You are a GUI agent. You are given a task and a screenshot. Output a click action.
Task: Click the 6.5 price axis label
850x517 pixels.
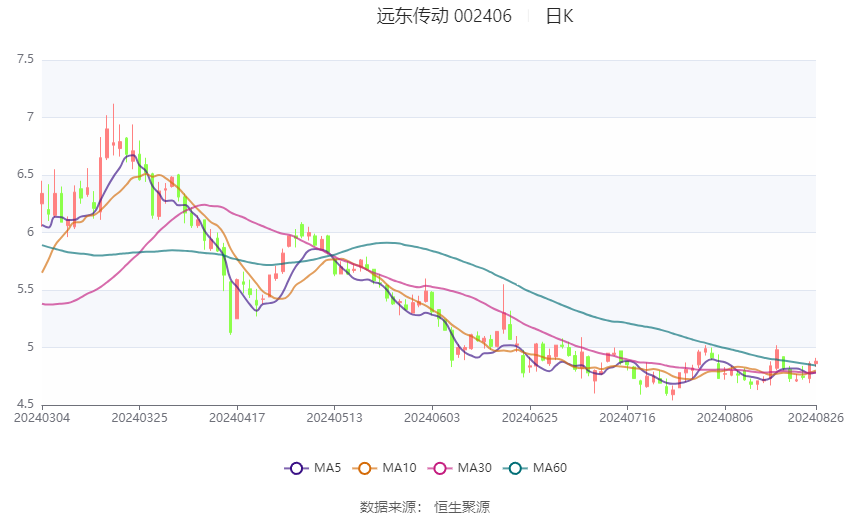tap(25, 174)
